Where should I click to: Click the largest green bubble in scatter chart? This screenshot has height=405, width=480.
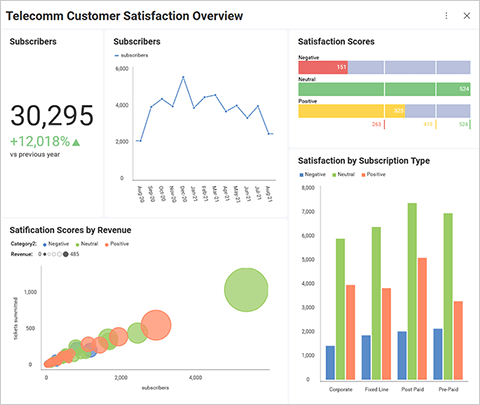[x=246, y=290]
